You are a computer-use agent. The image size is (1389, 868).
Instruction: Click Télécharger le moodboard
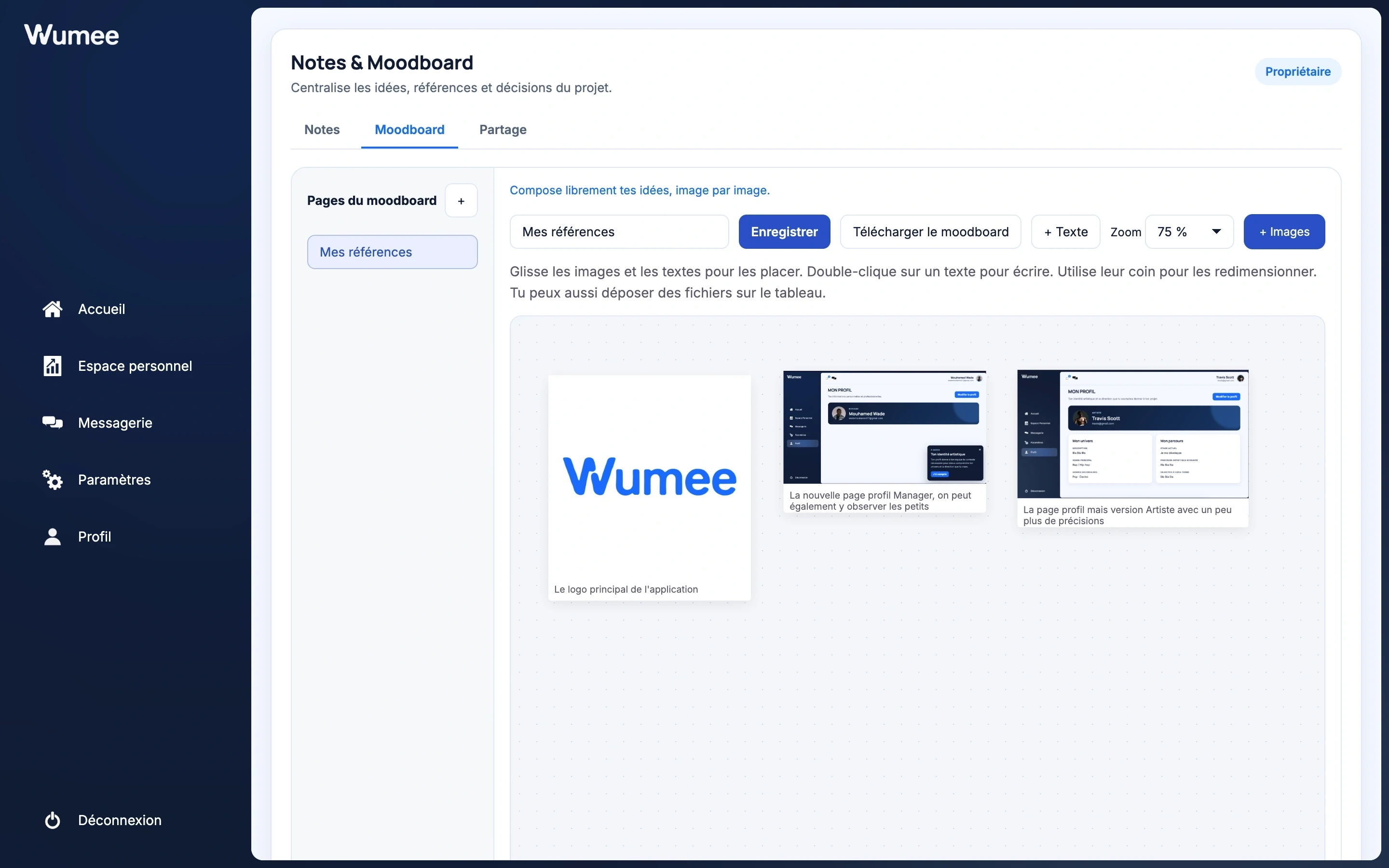(930, 232)
